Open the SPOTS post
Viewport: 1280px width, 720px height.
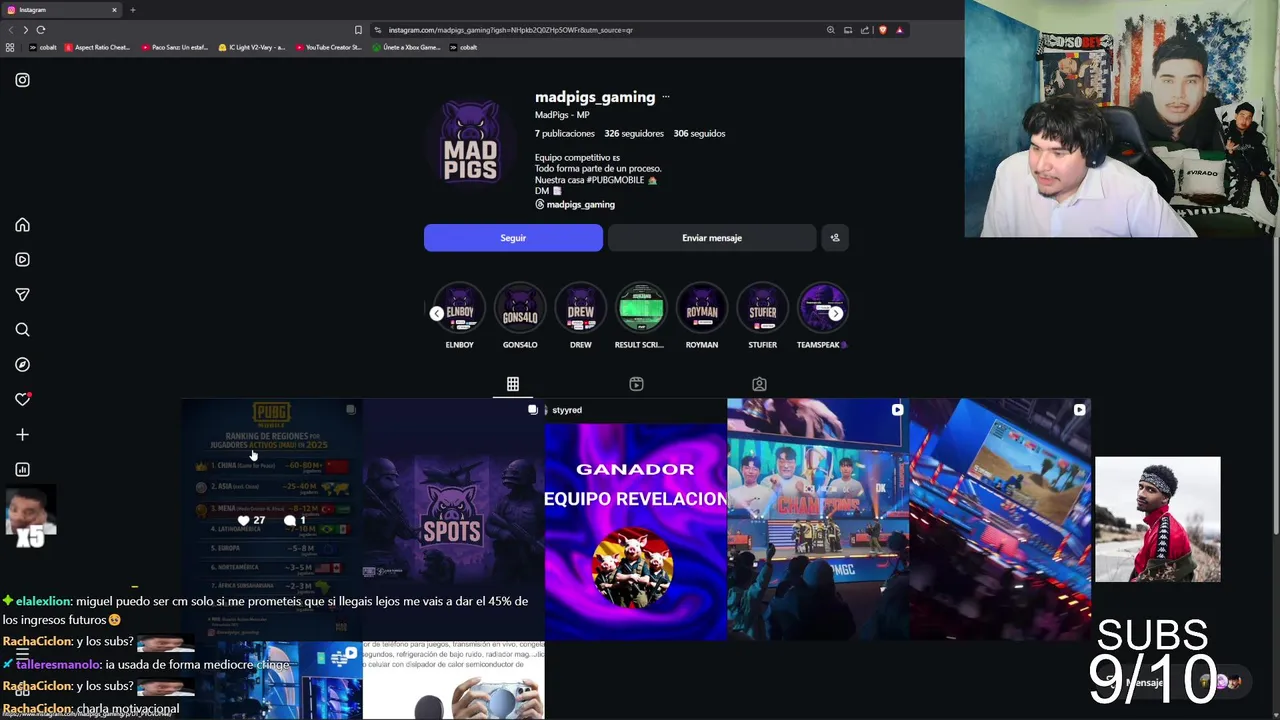[453, 519]
